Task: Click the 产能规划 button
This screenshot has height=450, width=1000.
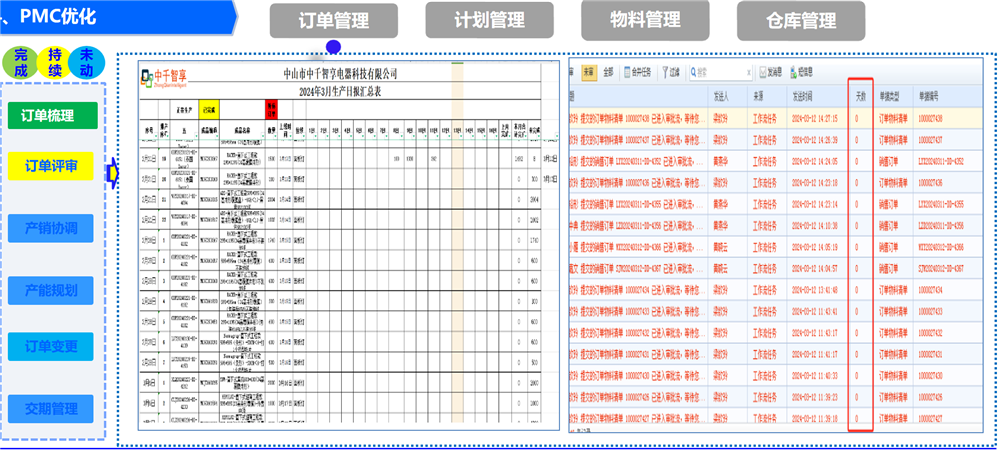Action: coord(51,291)
